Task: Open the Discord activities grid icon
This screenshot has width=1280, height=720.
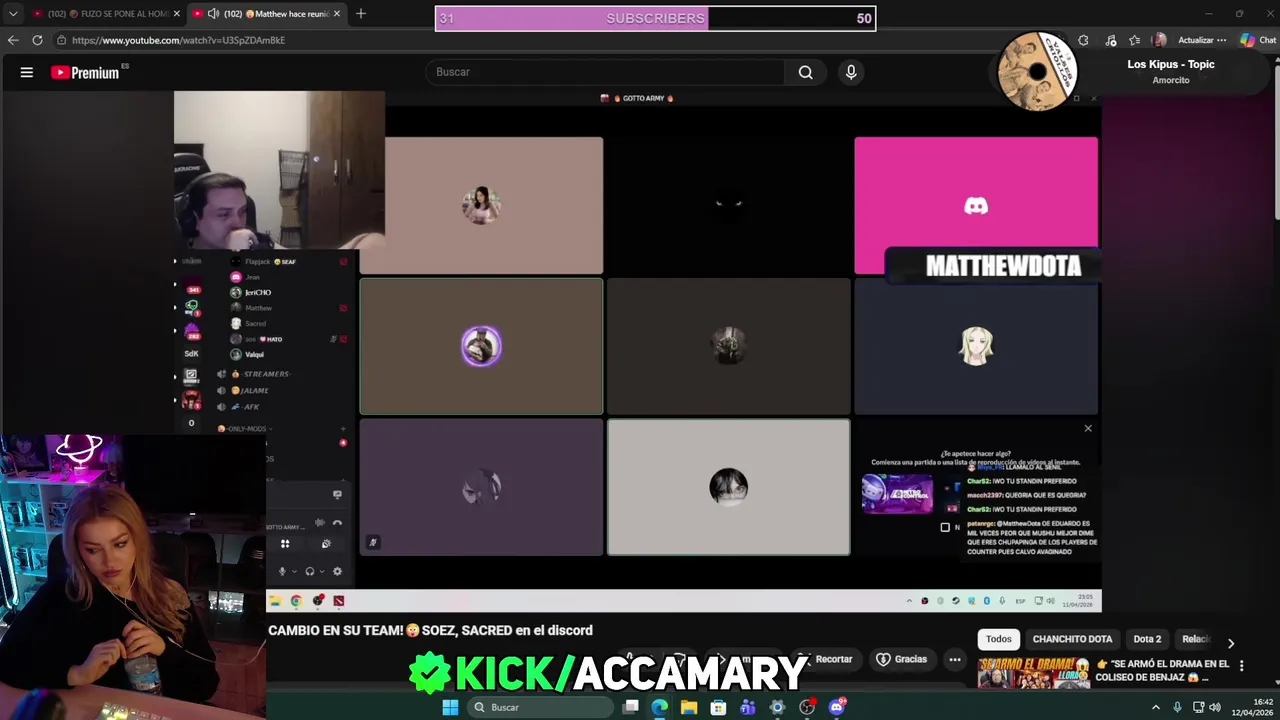Action: [285, 544]
